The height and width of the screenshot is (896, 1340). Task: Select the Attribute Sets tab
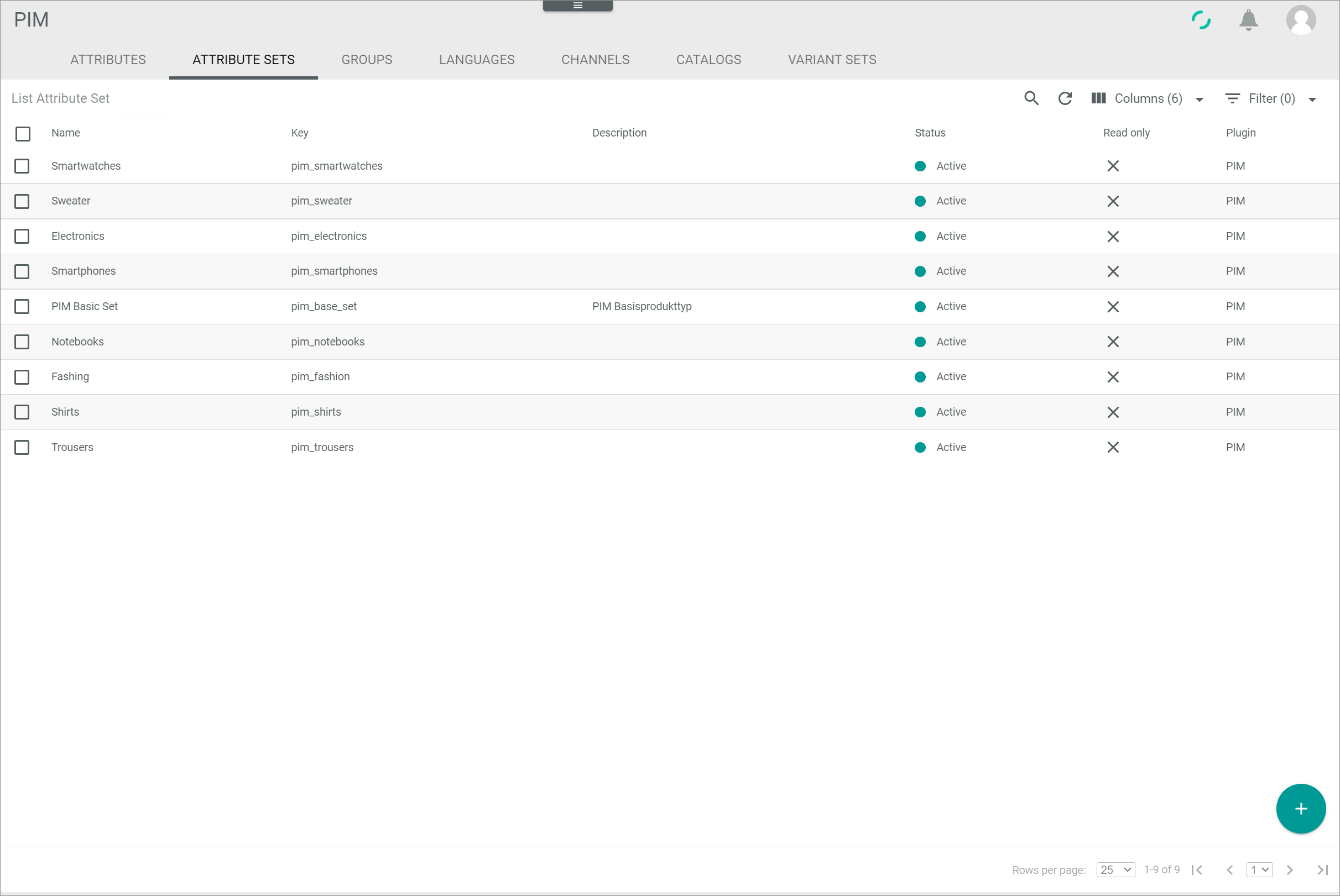[243, 60]
